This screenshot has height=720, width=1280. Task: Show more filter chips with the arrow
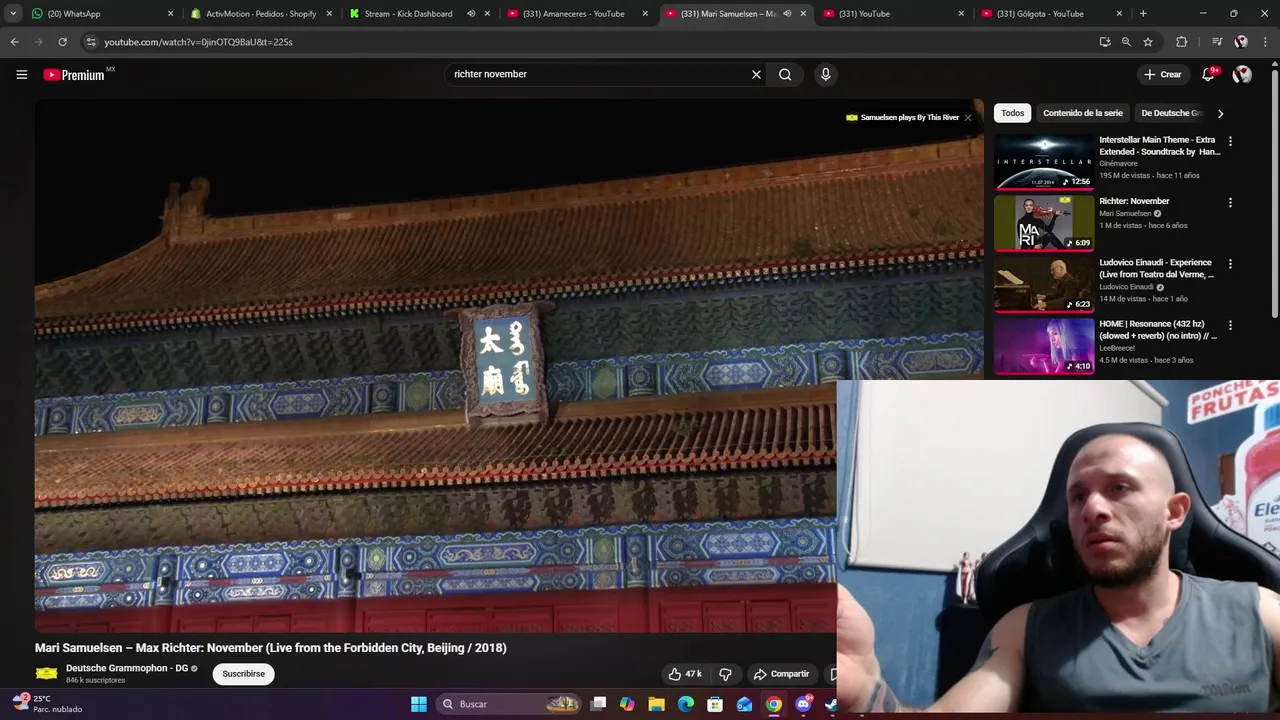point(1220,113)
